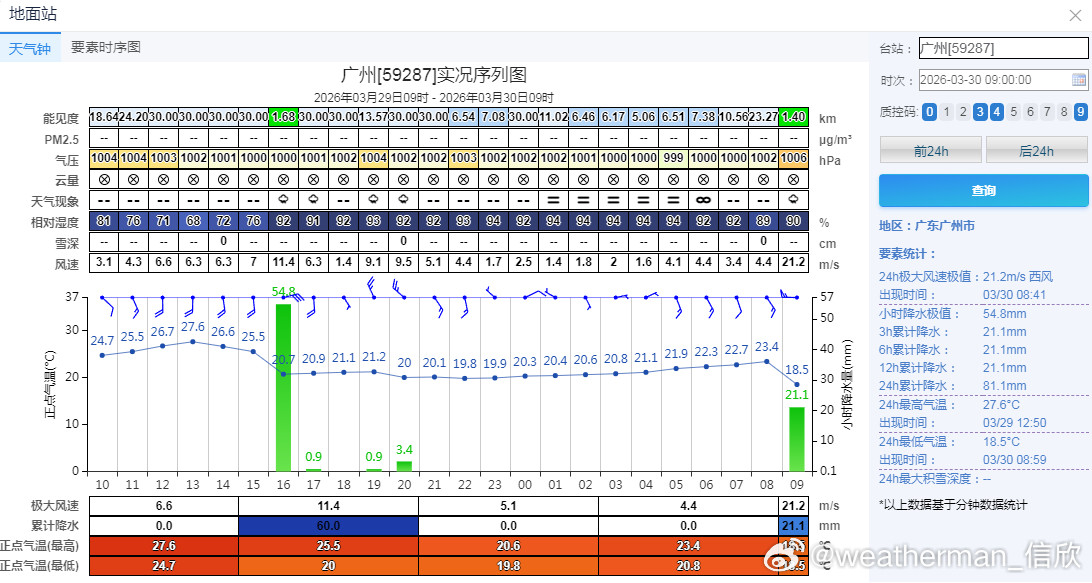The image size is (1092, 583).
Task: Click the first overcast cloud symbol in 云量 row
Action: 104,180
